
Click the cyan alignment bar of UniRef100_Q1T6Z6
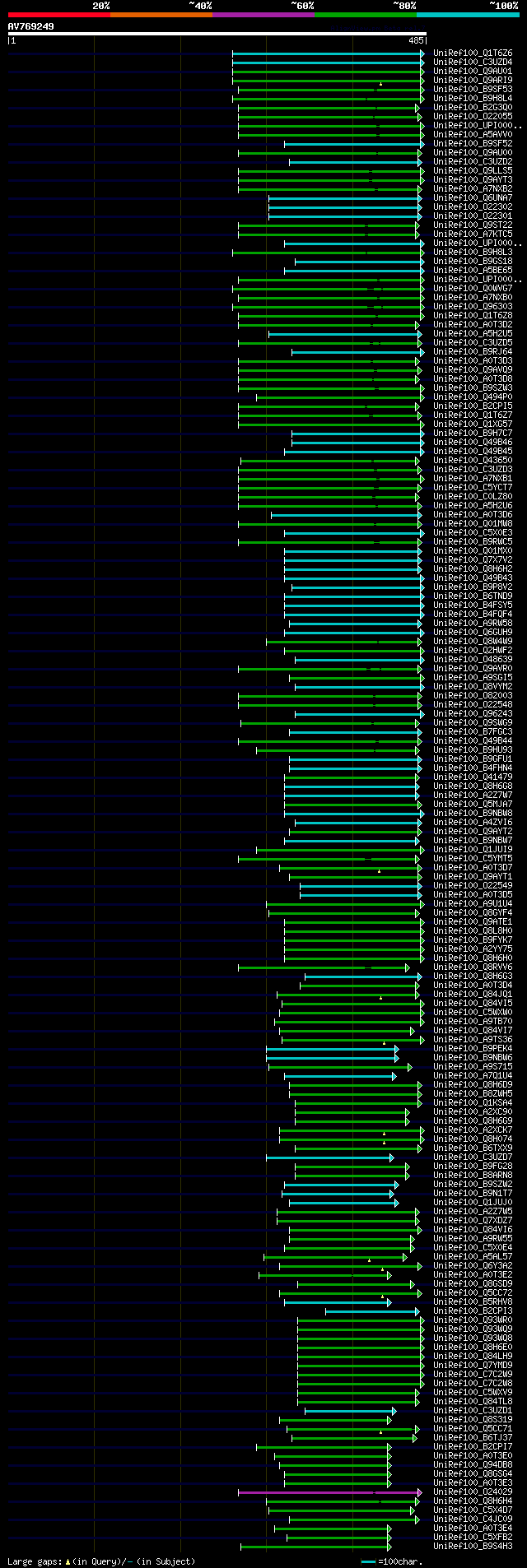(x=329, y=53)
